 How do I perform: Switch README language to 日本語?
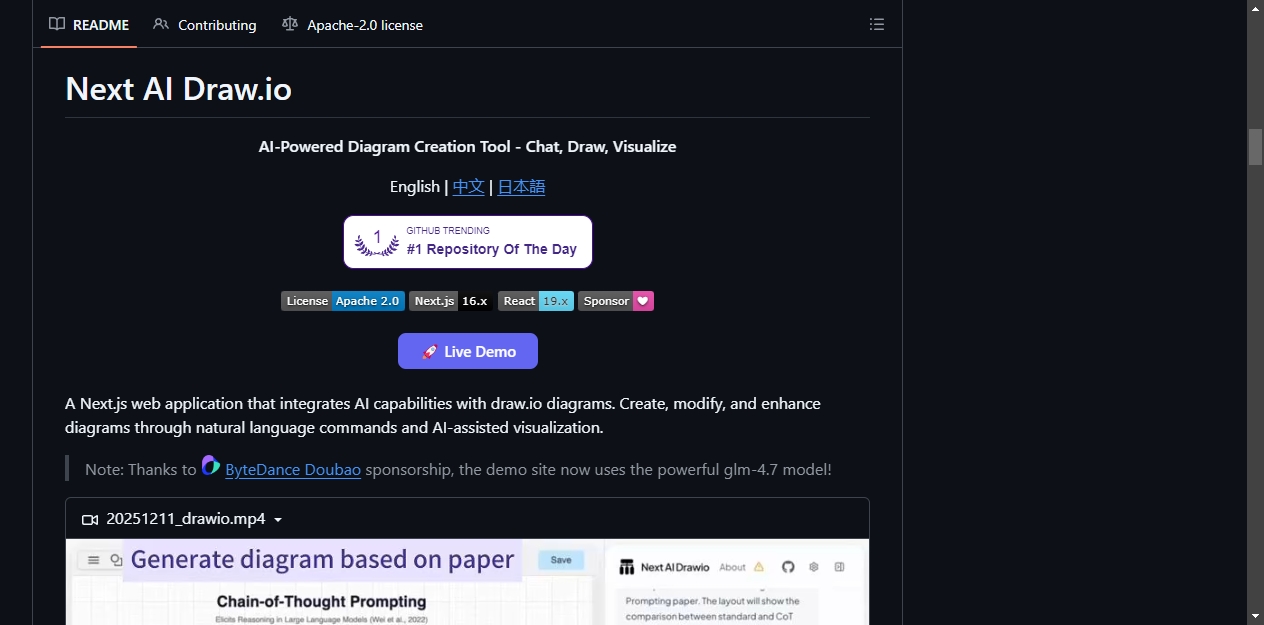point(521,186)
